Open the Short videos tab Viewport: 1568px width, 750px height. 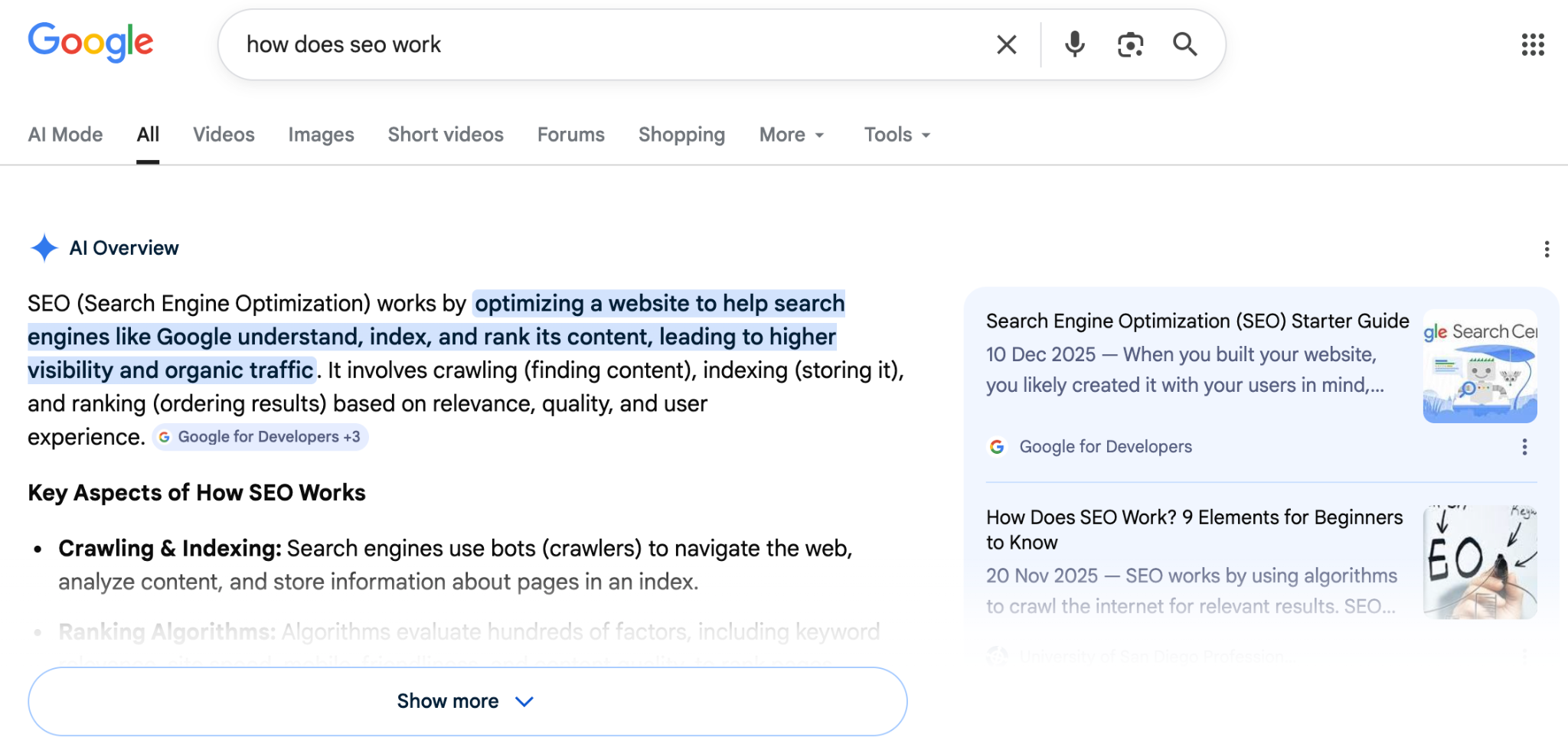[446, 135]
